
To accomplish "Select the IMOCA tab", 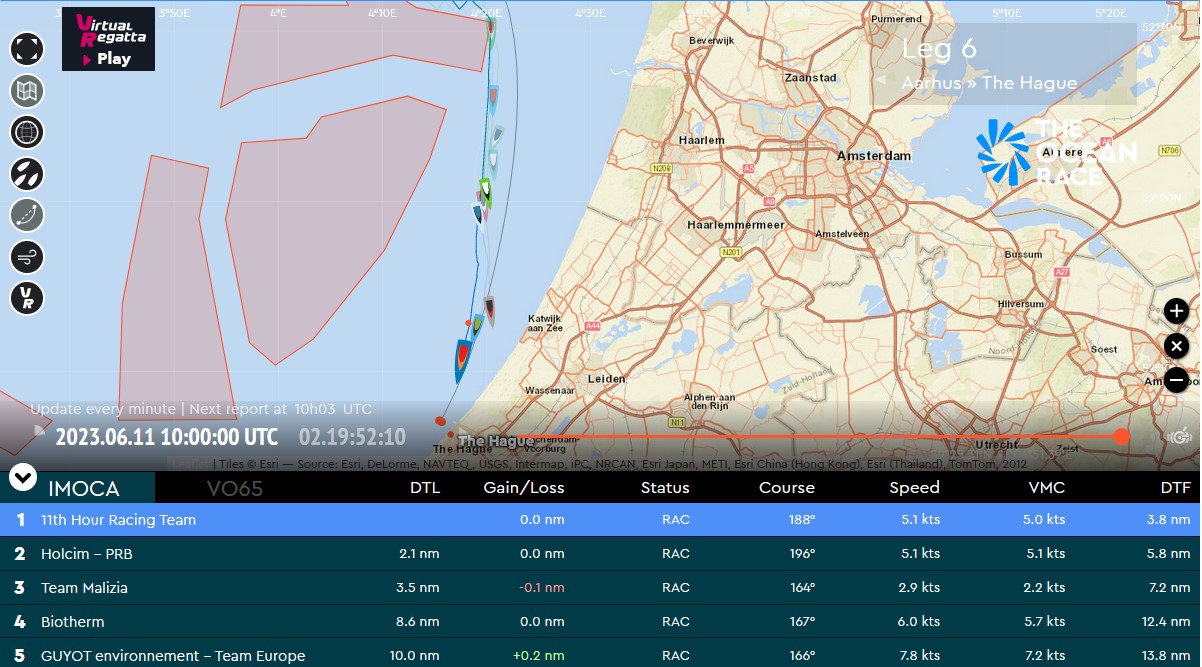I will 84,488.
